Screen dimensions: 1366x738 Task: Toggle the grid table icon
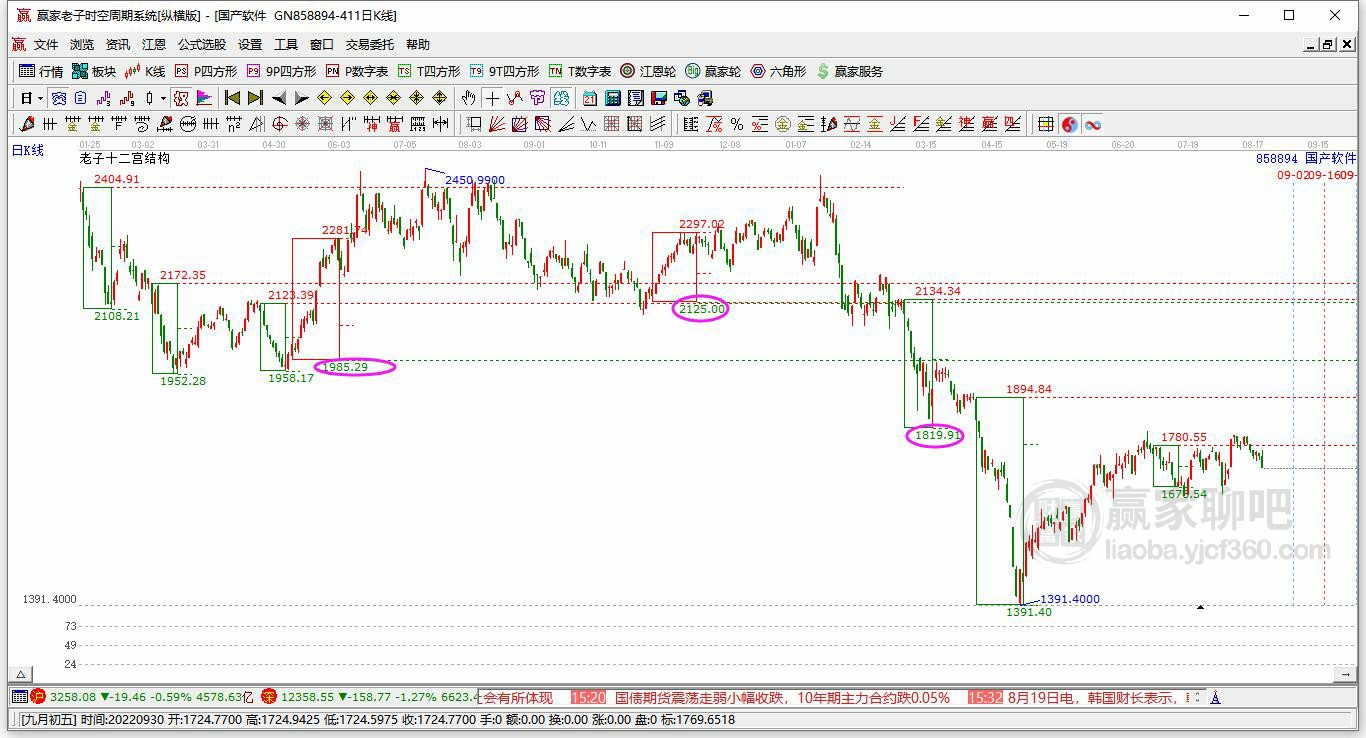tap(1045, 124)
